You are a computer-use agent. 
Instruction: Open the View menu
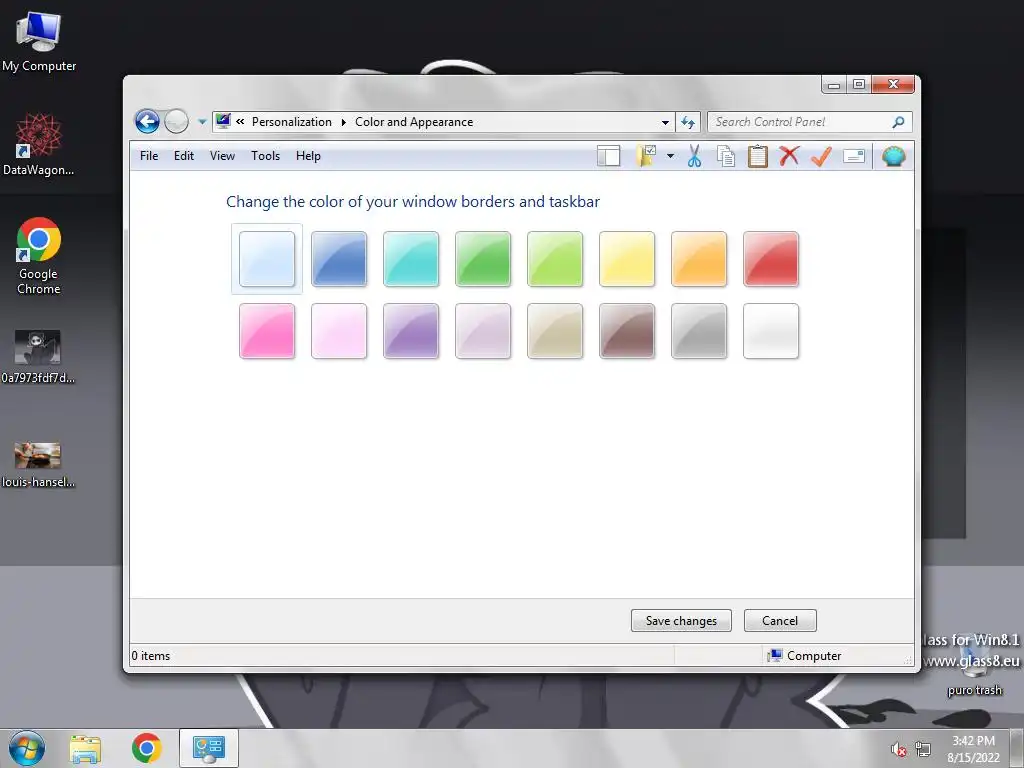(222, 156)
